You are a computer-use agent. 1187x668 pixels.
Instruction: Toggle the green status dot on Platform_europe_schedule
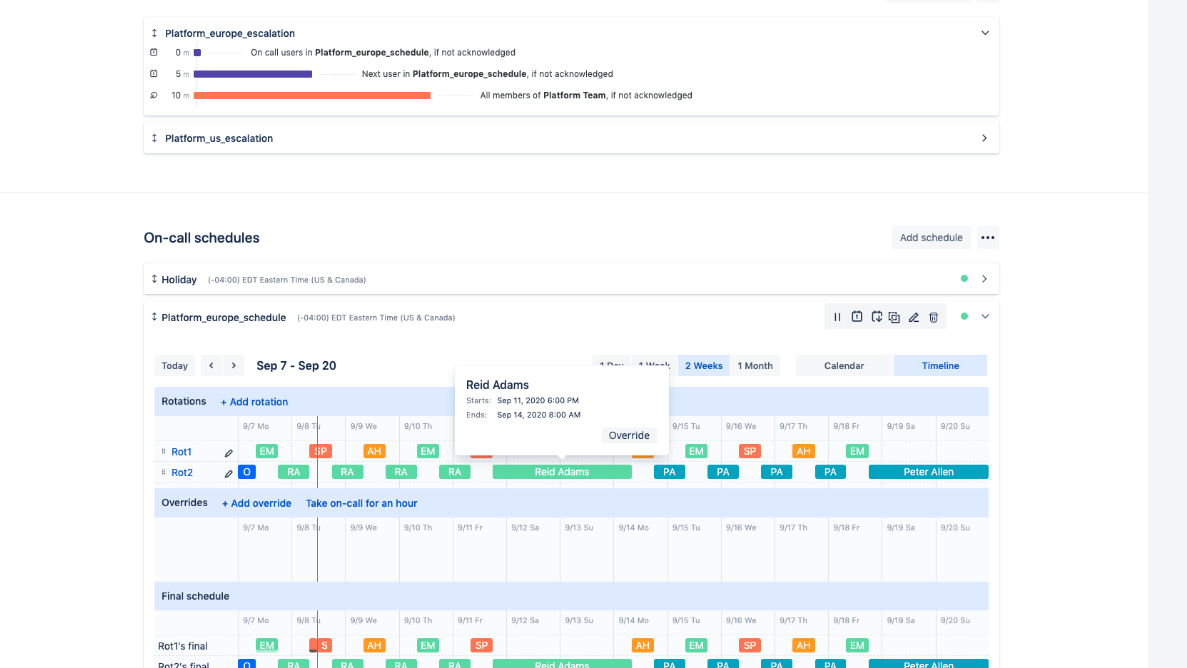[x=964, y=316]
